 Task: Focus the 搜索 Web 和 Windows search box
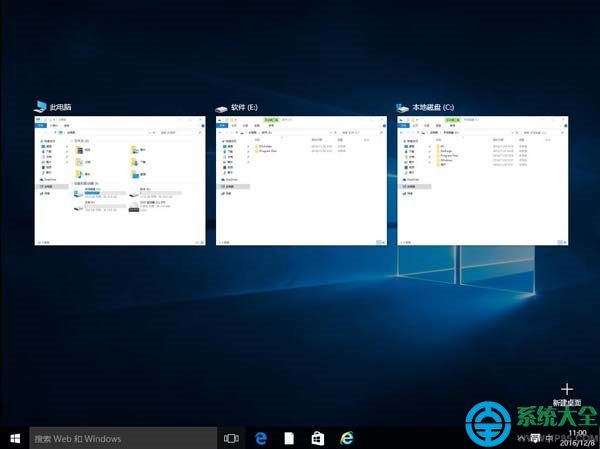click(123, 438)
